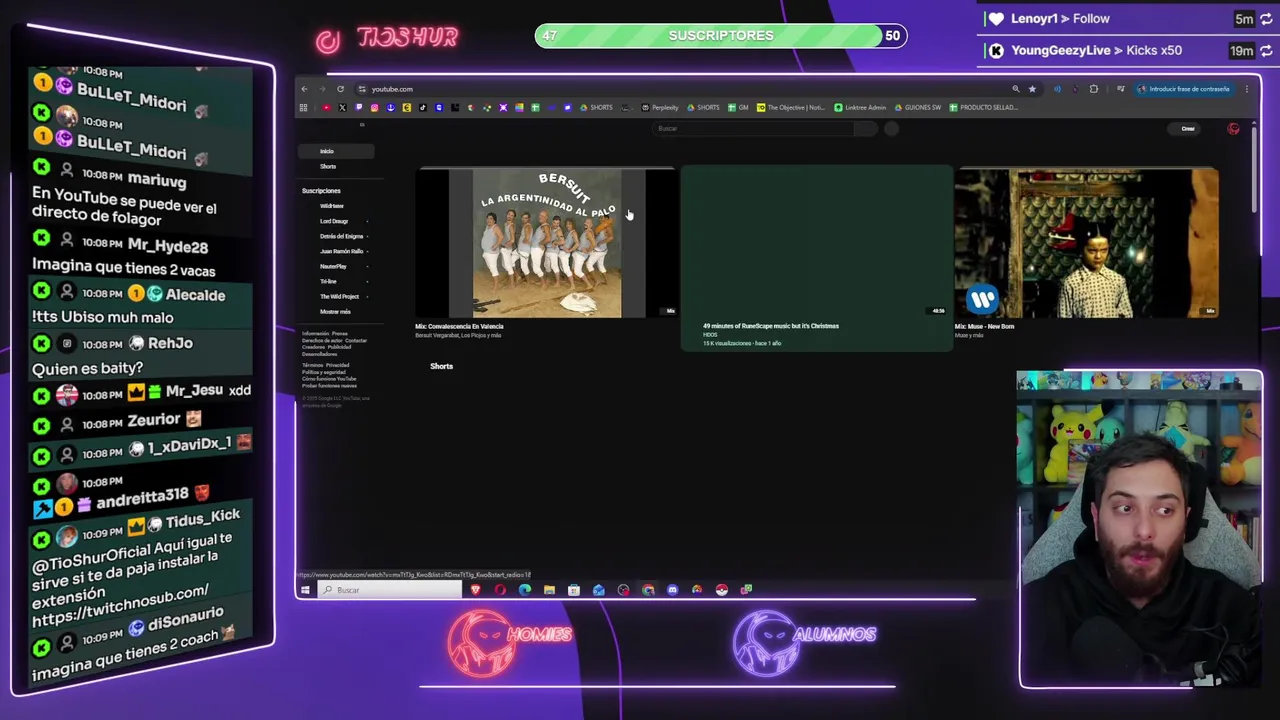Open Brave browser from the taskbar
1280x720 pixels.
click(476, 590)
